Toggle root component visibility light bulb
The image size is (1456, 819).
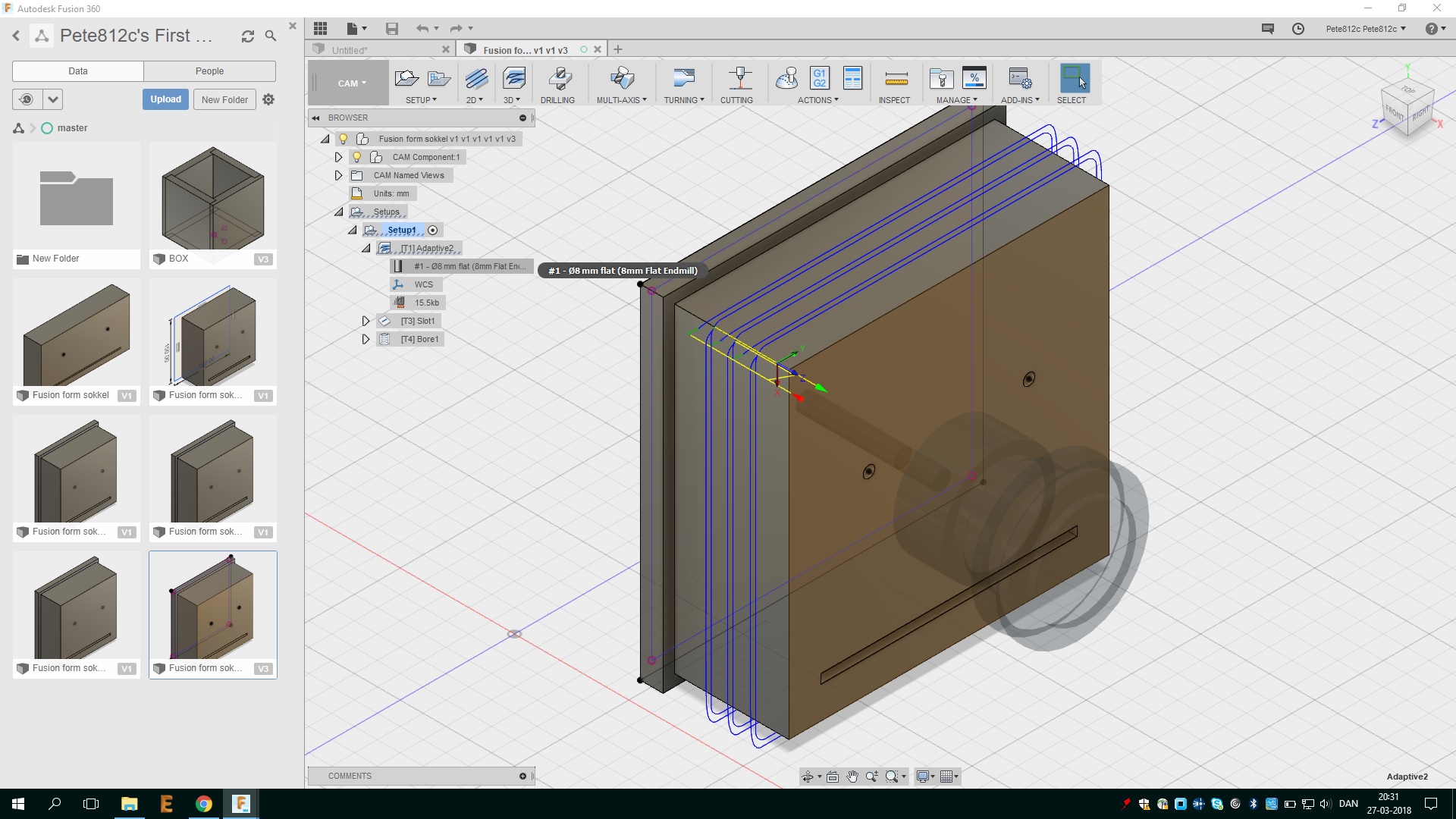tap(344, 139)
